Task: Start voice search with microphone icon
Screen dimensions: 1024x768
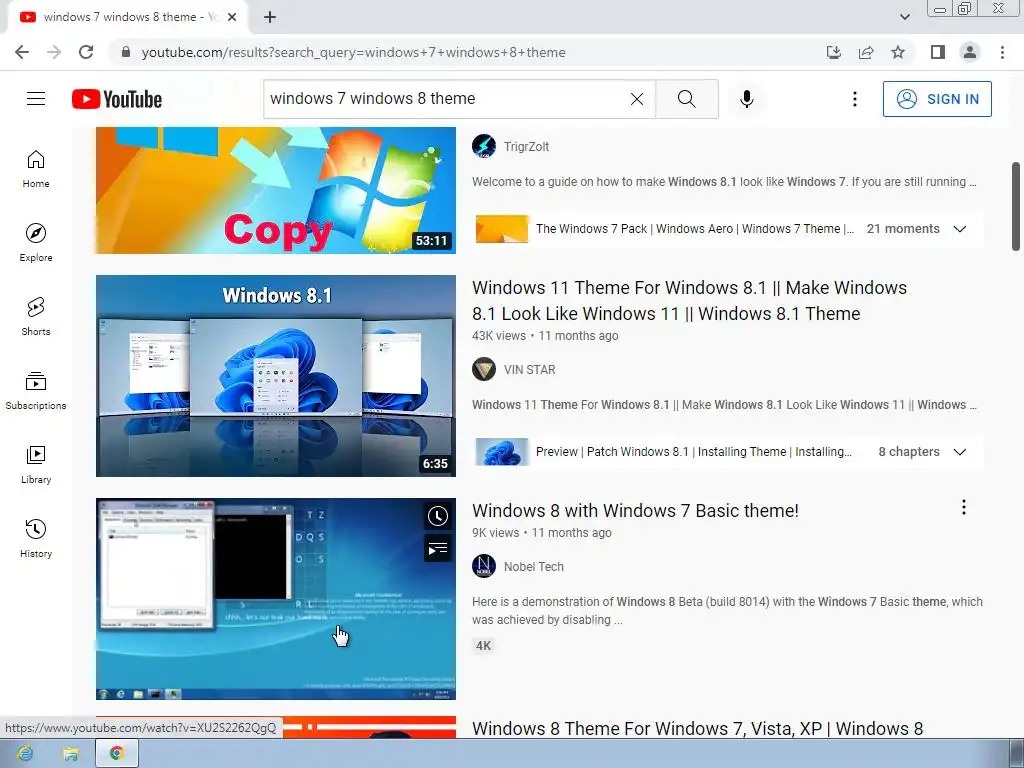Action: pyautogui.click(x=747, y=99)
